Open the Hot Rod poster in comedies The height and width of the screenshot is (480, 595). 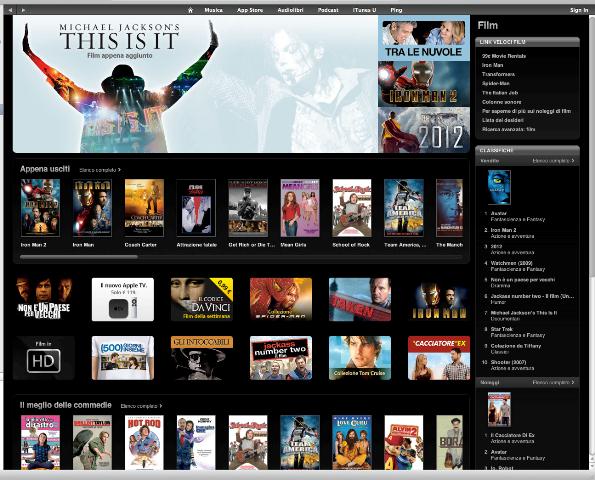(144, 442)
